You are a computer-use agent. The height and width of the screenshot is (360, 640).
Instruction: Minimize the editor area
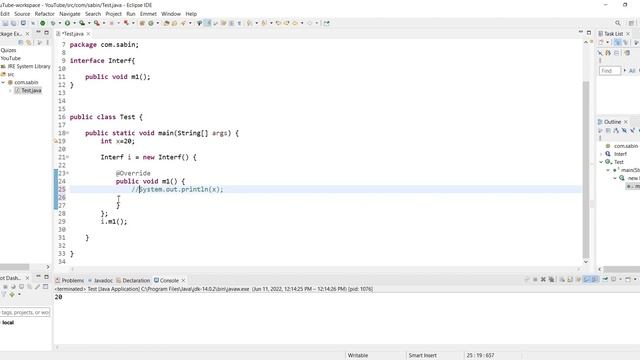click(581, 32)
